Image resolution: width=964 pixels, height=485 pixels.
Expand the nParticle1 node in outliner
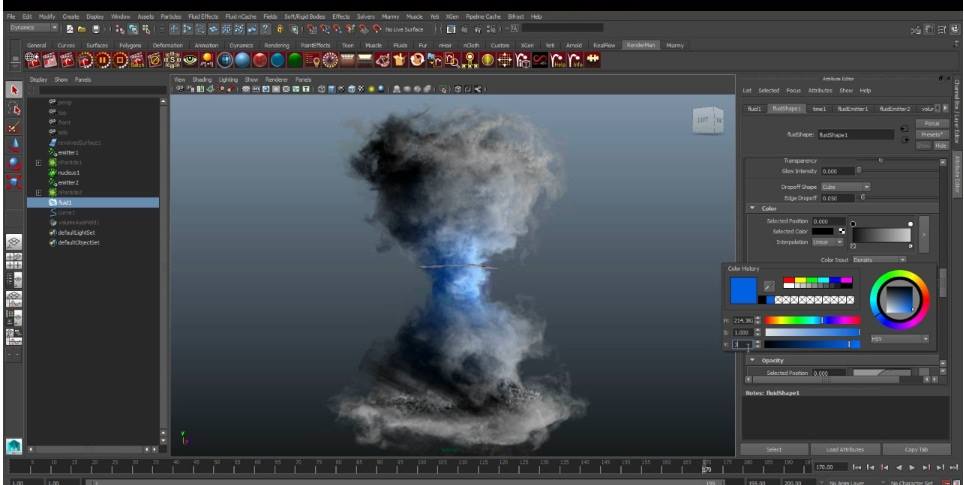point(39,162)
